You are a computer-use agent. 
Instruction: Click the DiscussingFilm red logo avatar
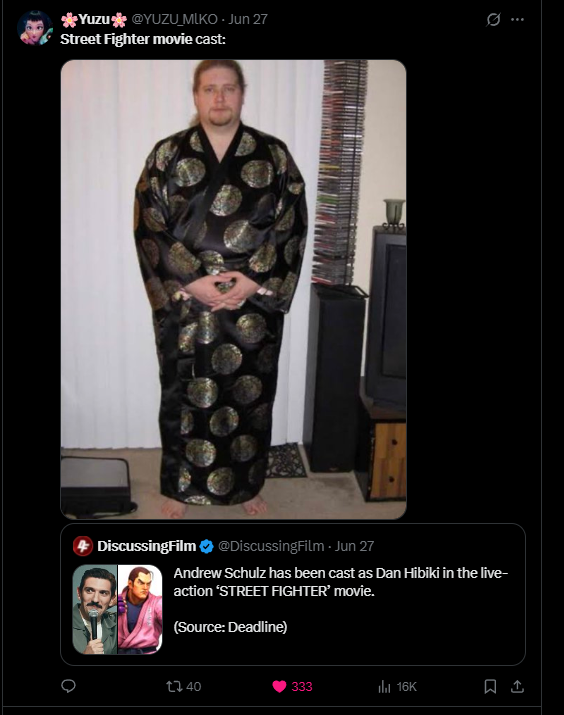pos(83,546)
